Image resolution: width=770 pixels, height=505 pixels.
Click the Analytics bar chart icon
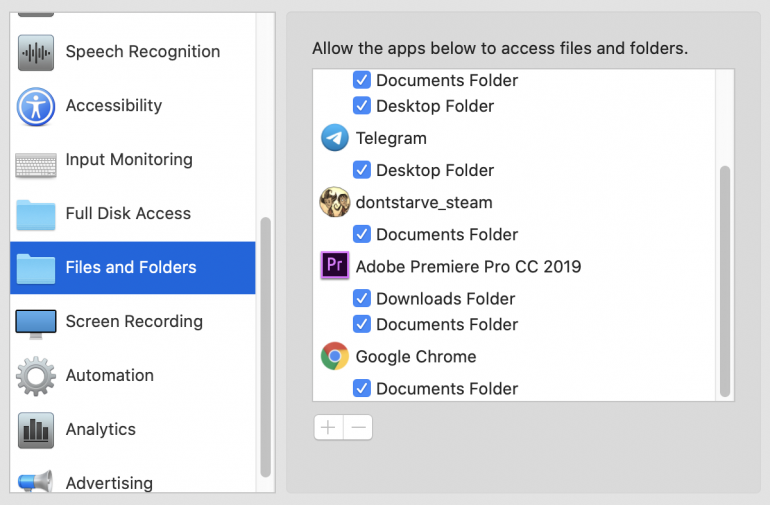click(36, 430)
